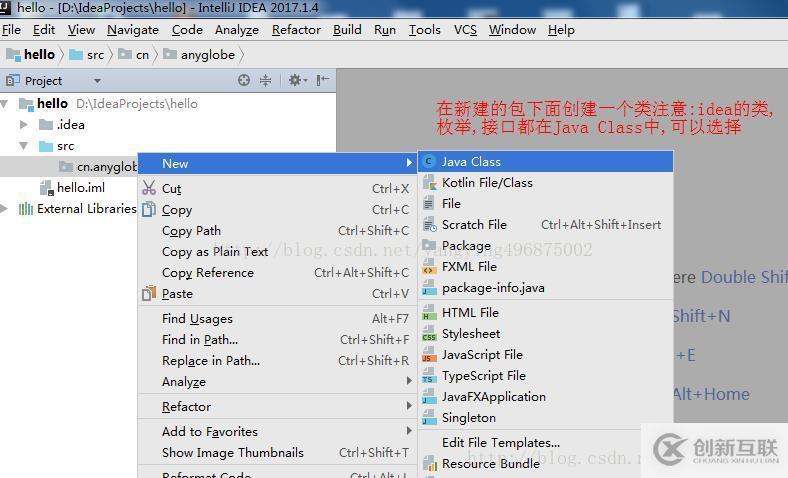The width and height of the screenshot is (788, 478).
Task: Open the File menu
Action: pos(12,30)
